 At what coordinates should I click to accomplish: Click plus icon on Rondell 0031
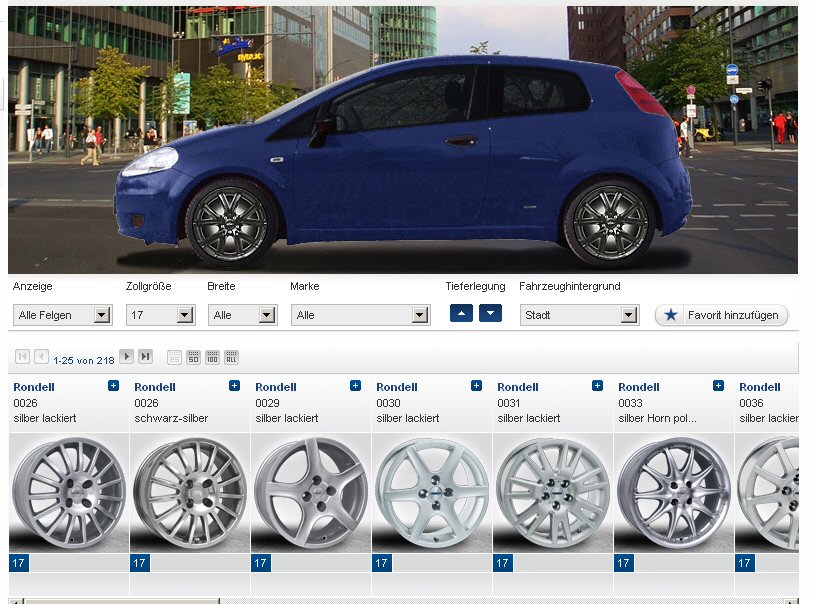(x=597, y=386)
